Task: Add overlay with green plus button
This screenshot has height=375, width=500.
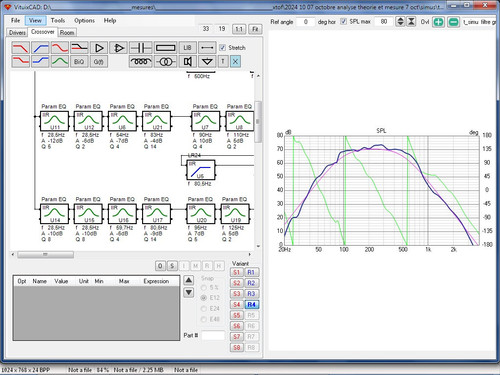Action: pyautogui.click(x=438, y=22)
